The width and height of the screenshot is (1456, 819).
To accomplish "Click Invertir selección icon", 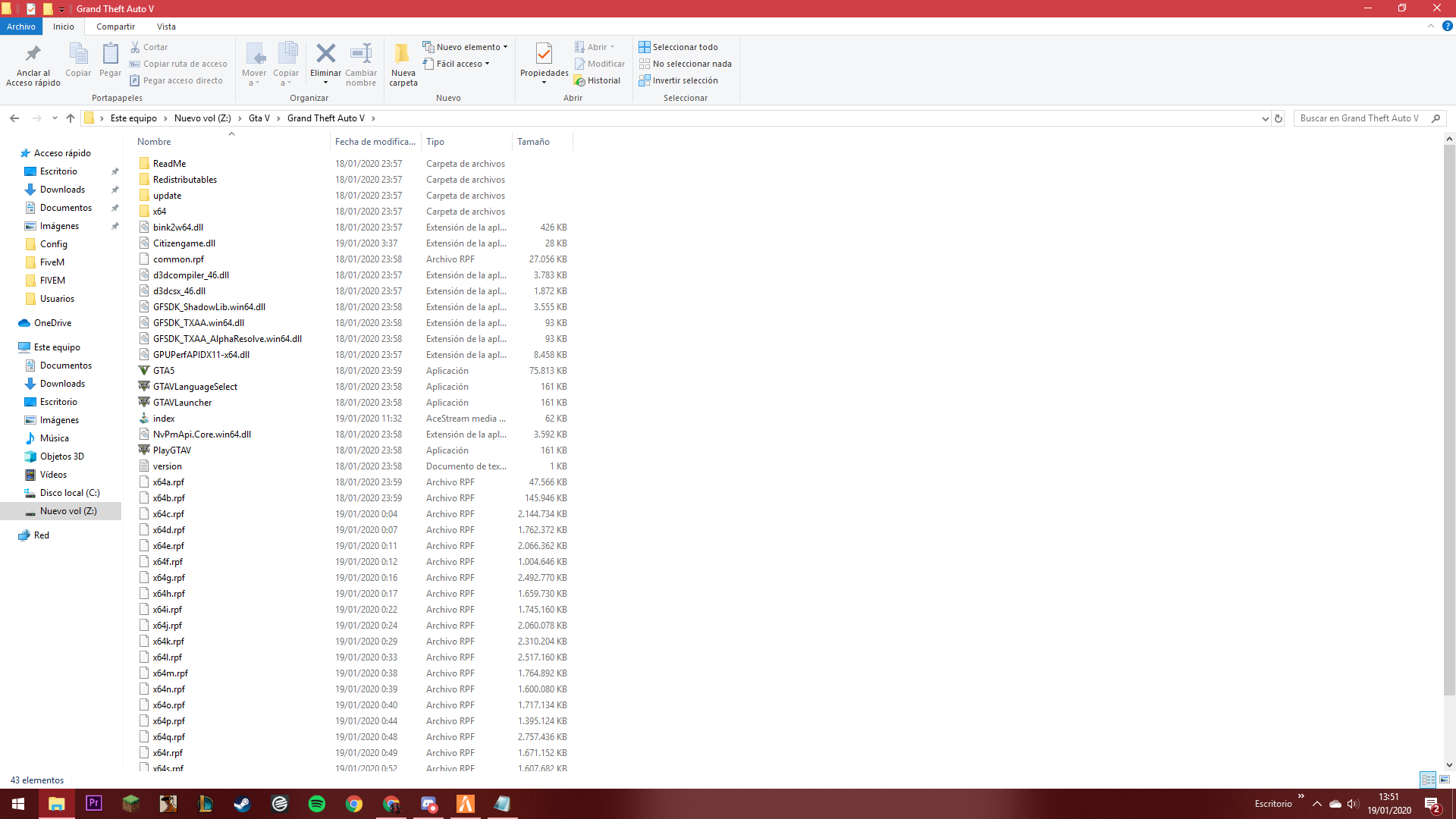I will [x=644, y=80].
